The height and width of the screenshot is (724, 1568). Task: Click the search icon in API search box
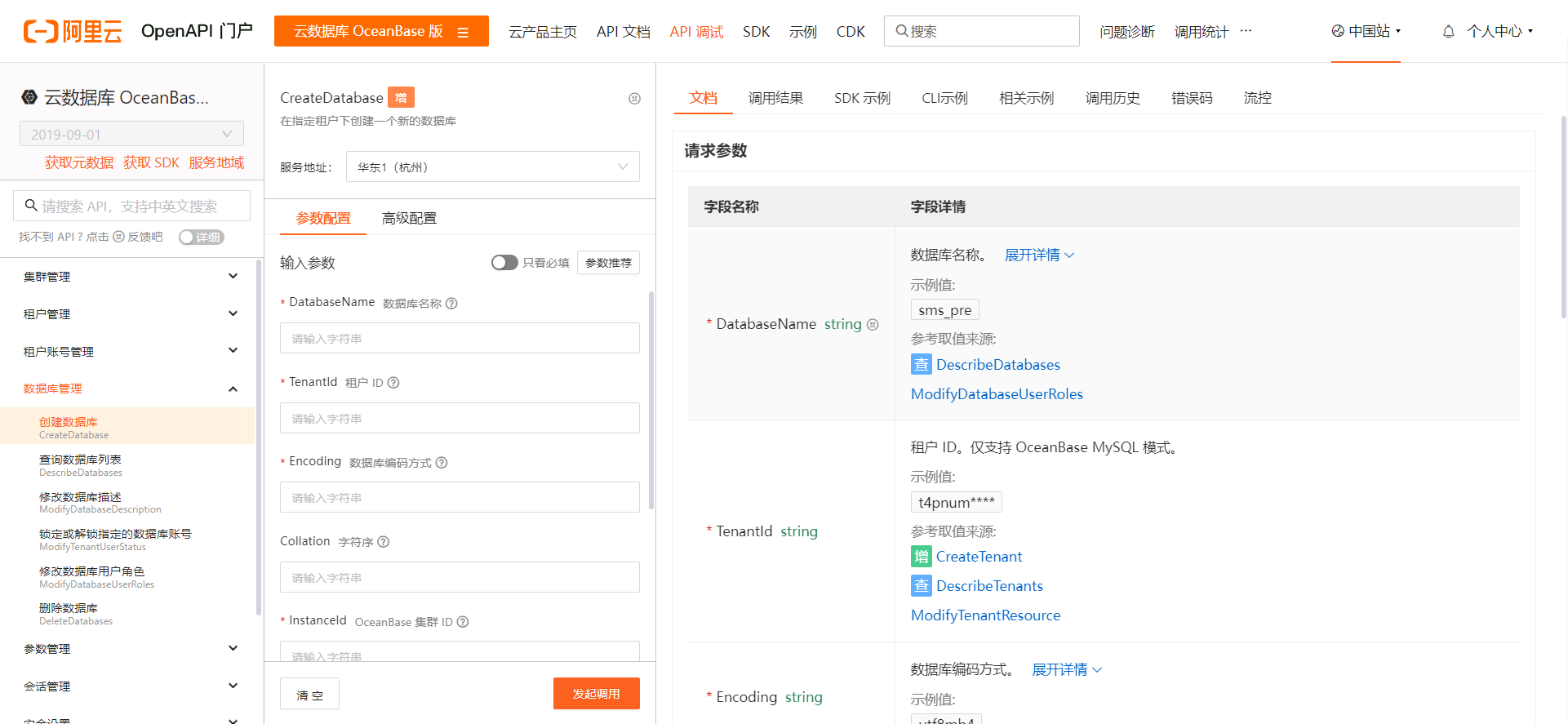coord(31,206)
